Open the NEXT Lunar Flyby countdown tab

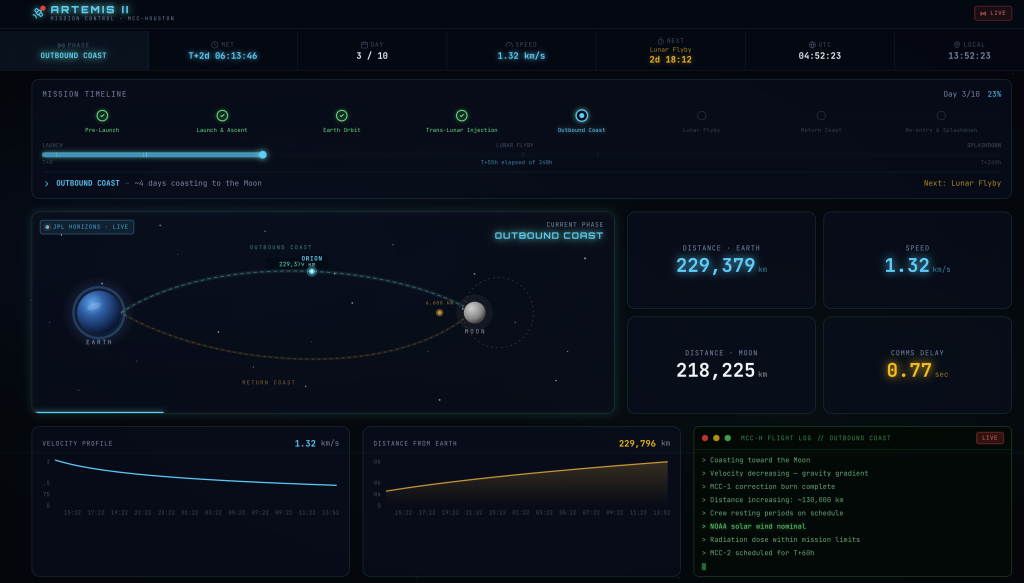pos(670,50)
